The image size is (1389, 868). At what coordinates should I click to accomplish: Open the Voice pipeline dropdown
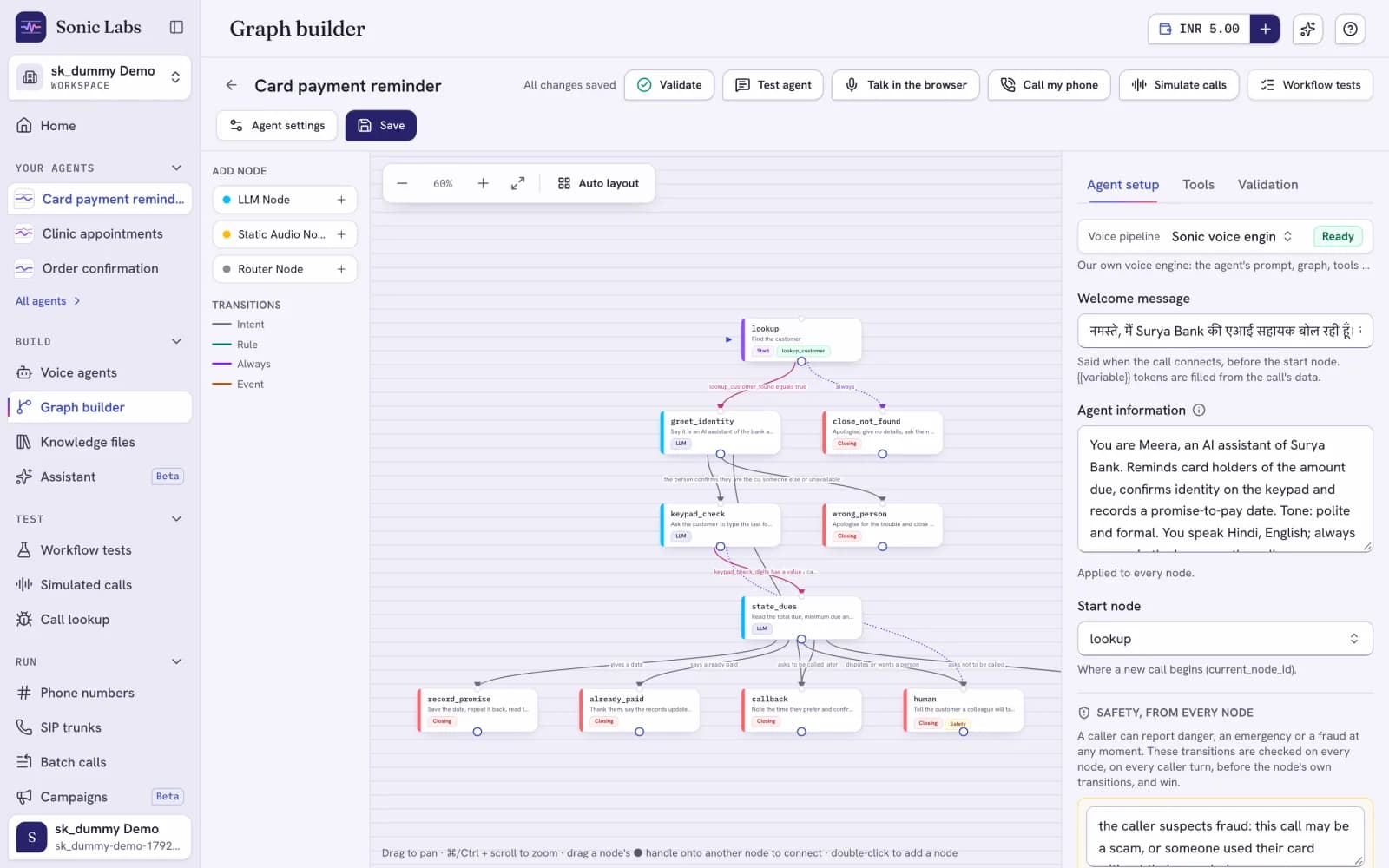point(1233,236)
